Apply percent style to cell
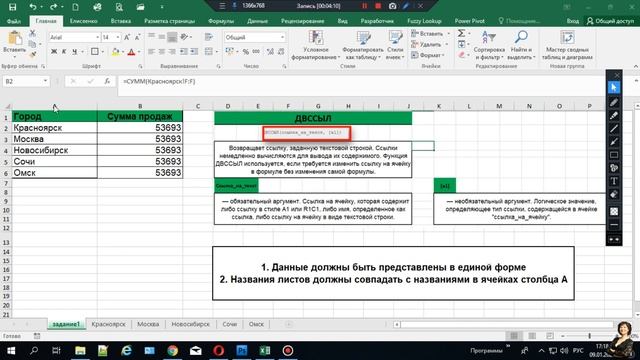 246,51
